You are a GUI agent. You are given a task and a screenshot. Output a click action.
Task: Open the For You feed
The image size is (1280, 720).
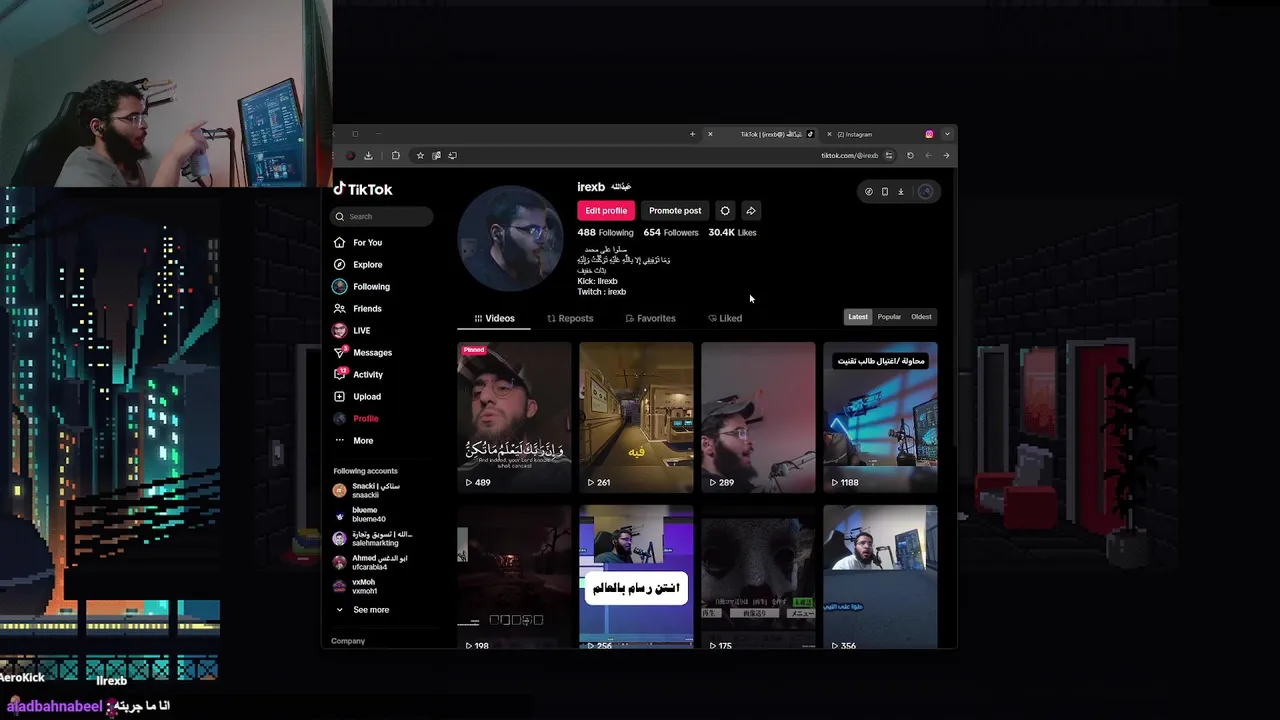point(358,242)
